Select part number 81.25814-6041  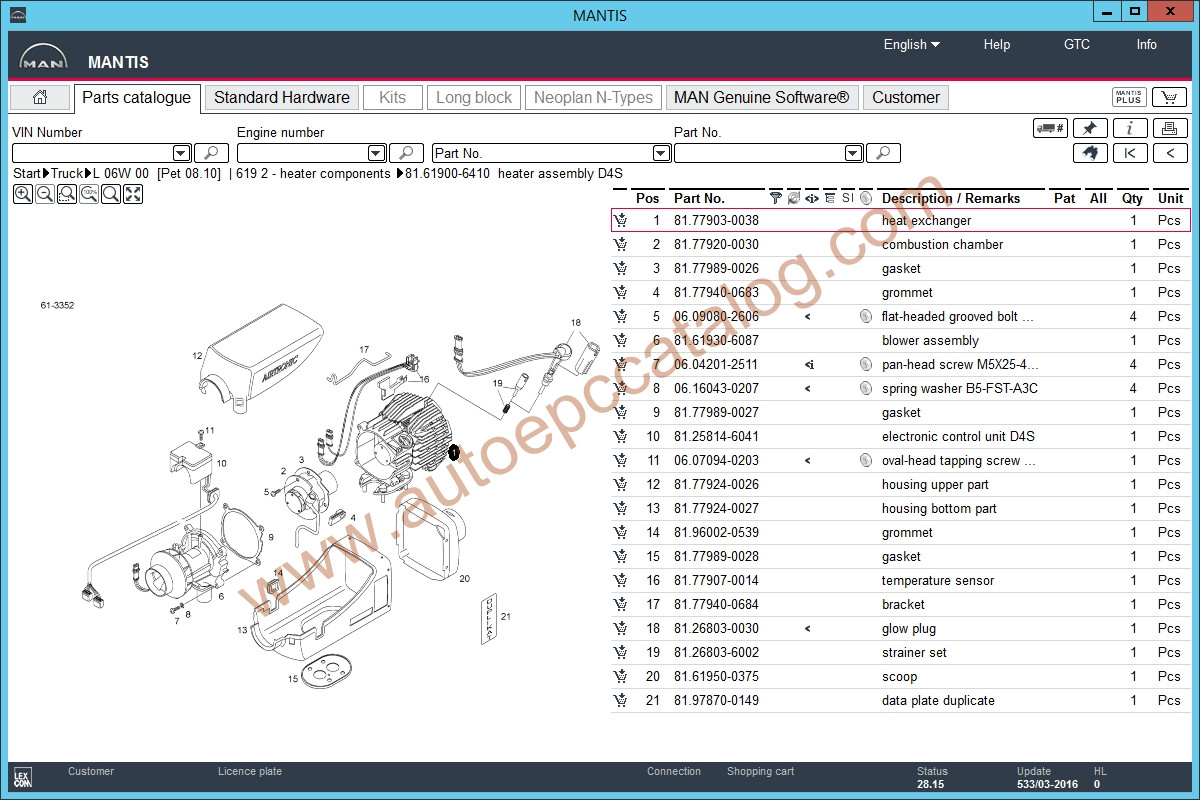tap(716, 436)
